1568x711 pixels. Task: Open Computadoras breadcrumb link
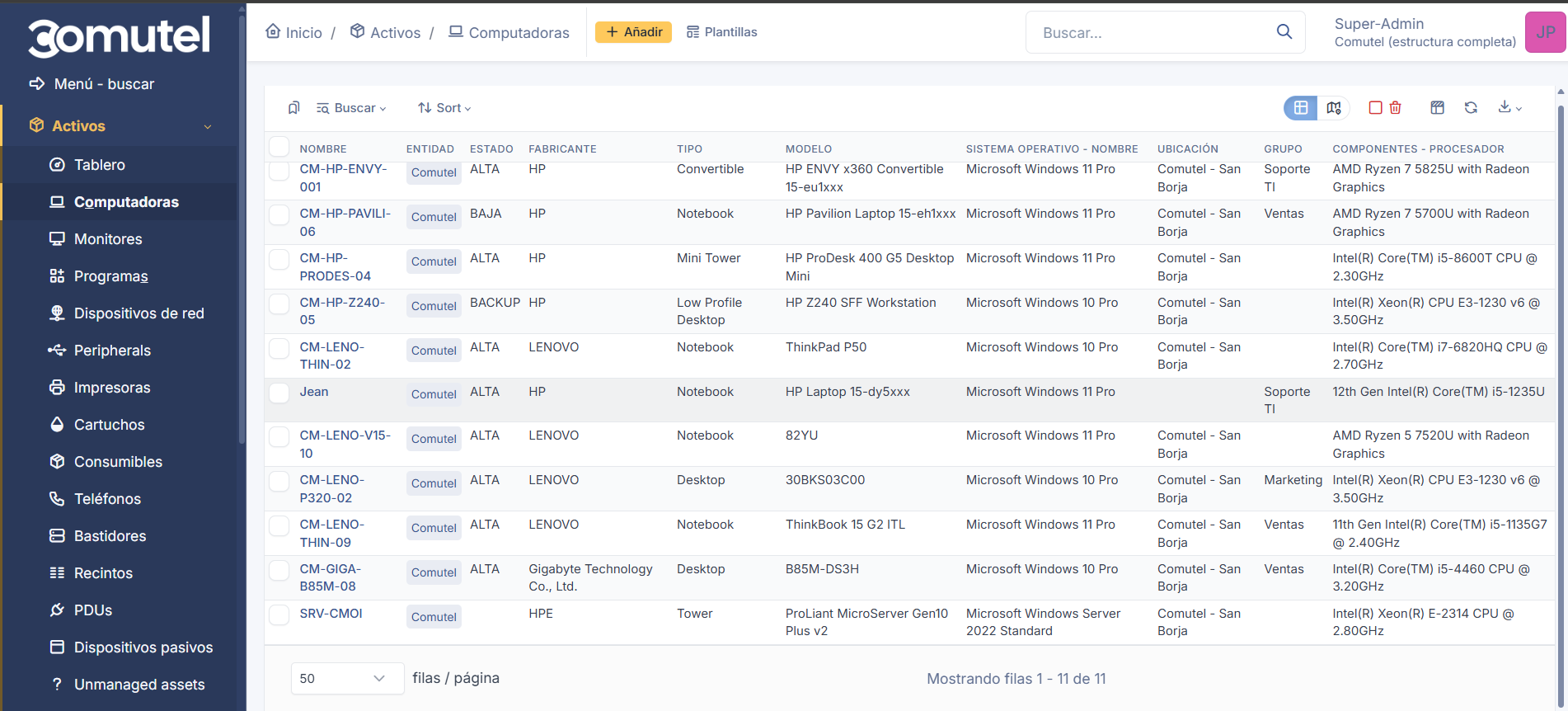point(509,32)
